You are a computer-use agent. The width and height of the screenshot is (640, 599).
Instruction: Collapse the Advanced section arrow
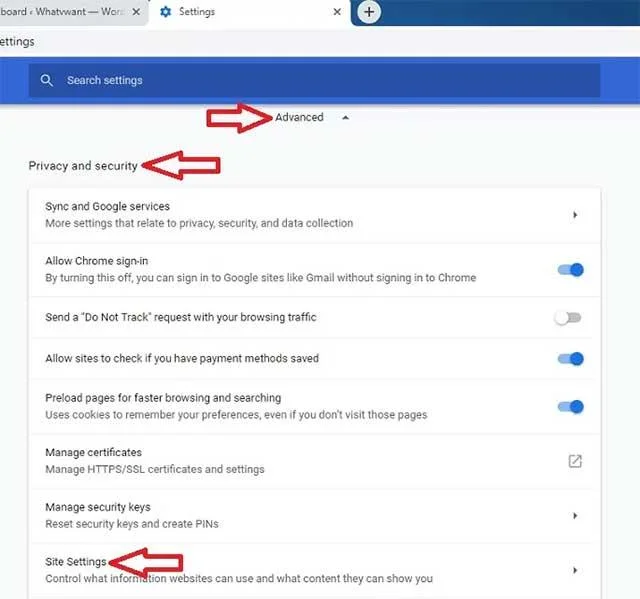[x=345, y=118]
